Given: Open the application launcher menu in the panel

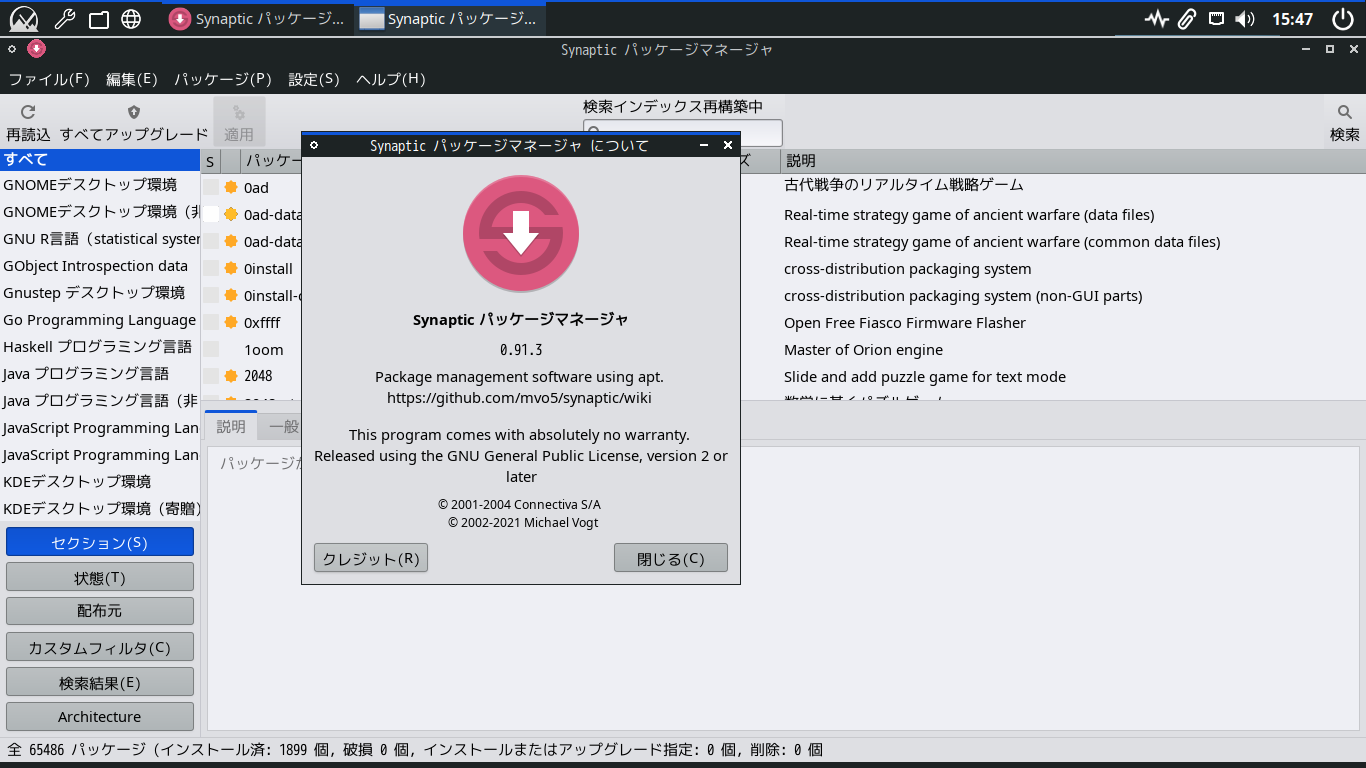Looking at the screenshot, I should (23, 19).
